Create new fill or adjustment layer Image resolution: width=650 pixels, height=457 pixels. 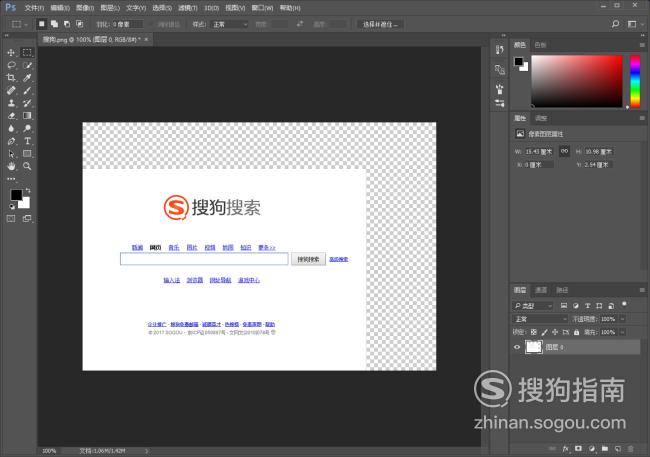click(x=592, y=449)
